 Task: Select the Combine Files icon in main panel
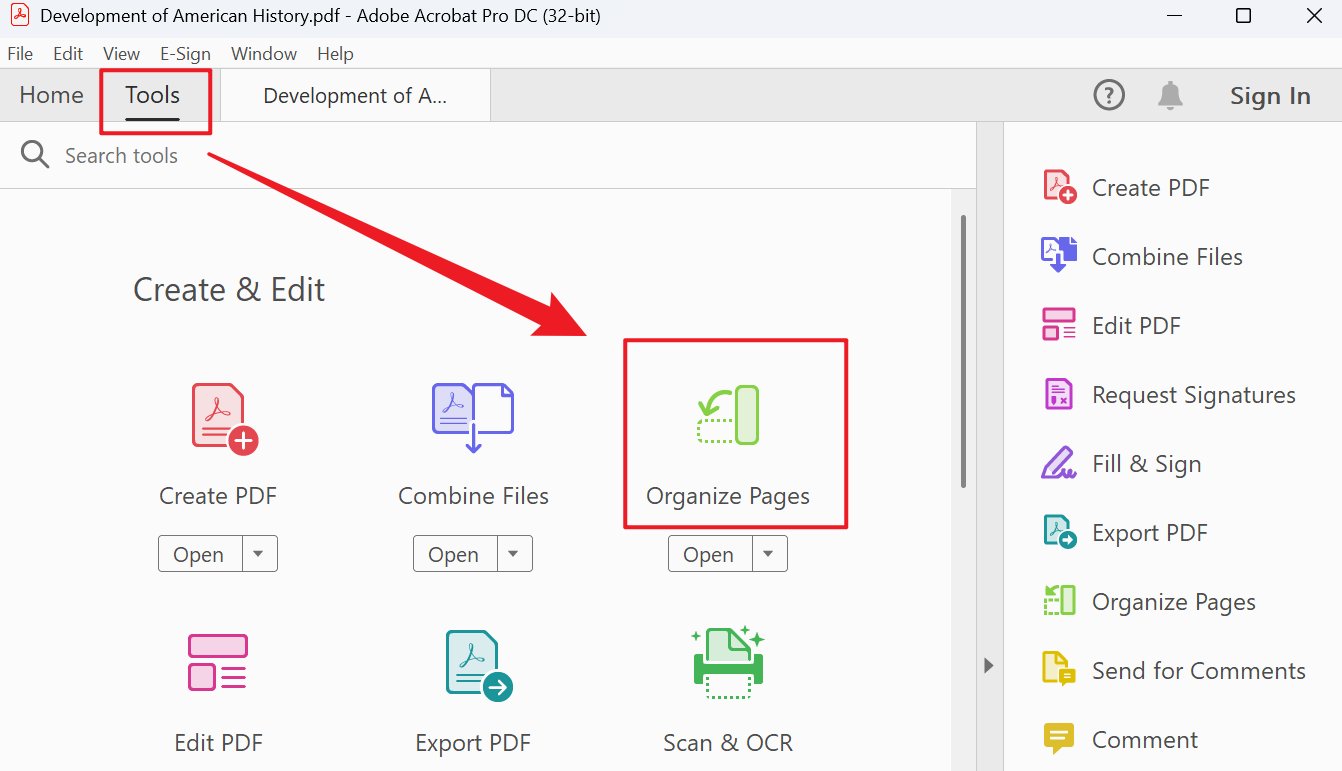(x=473, y=417)
